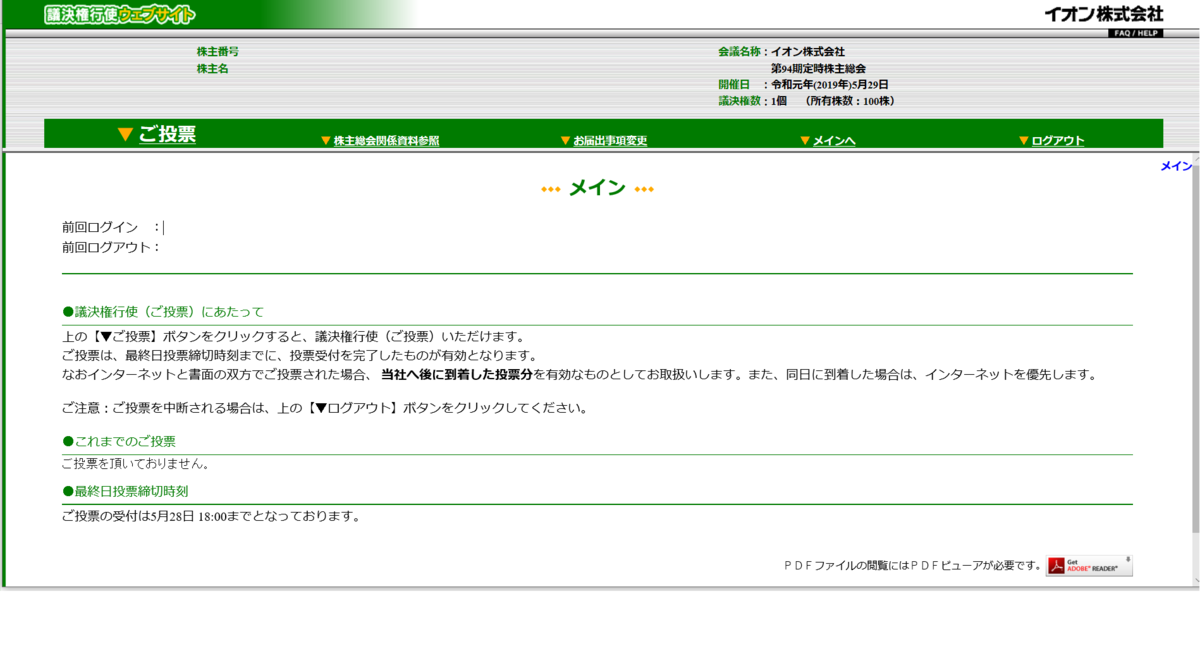This screenshot has width=1200, height=651.
Task: Click text ご投票を頂いておりません。
Action: click(x=135, y=463)
